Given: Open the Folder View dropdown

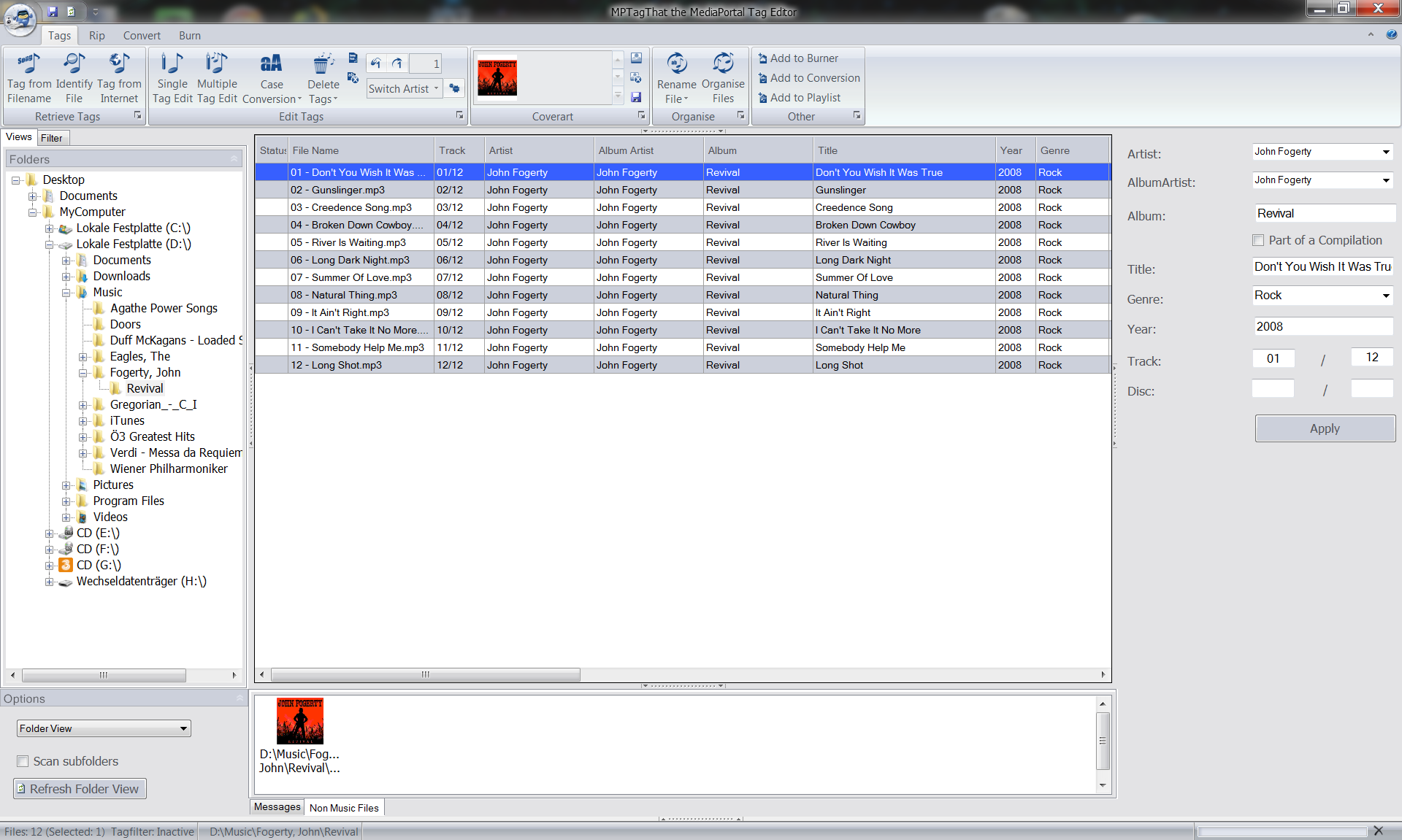Looking at the screenshot, I should pos(183,728).
